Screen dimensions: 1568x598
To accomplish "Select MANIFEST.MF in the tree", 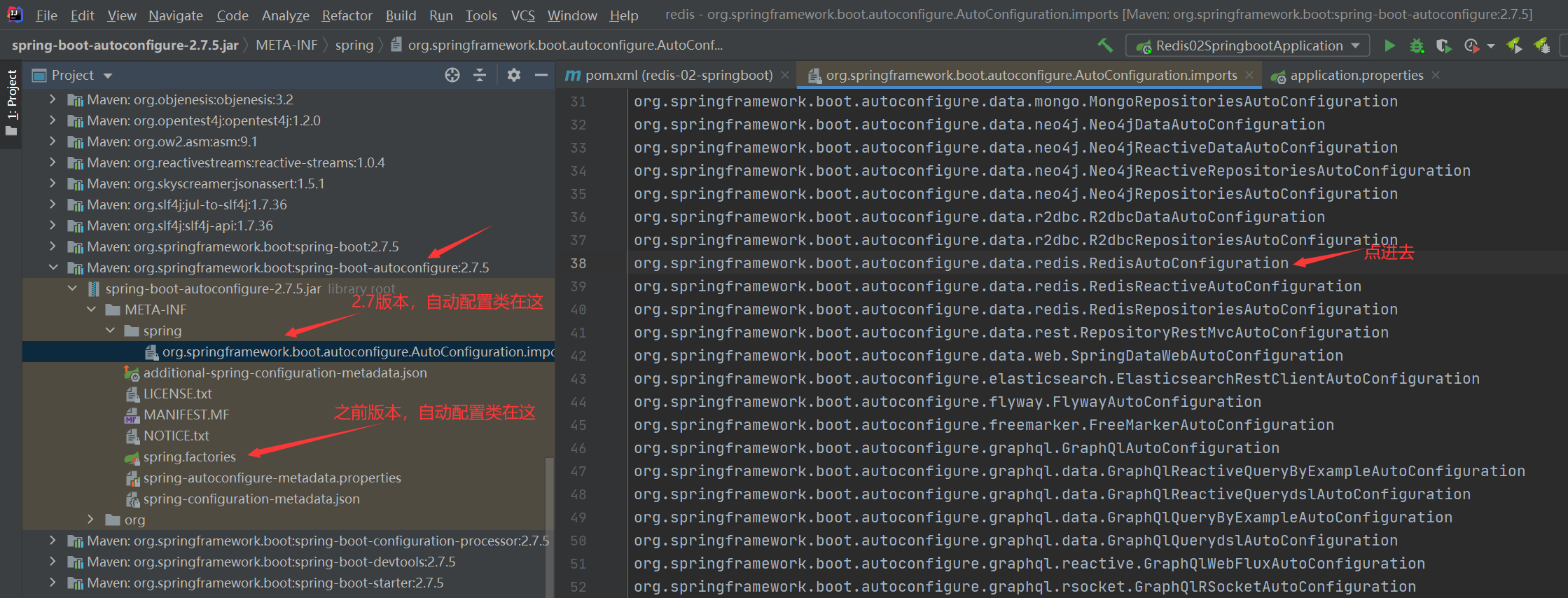I will [x=186, y=415].
